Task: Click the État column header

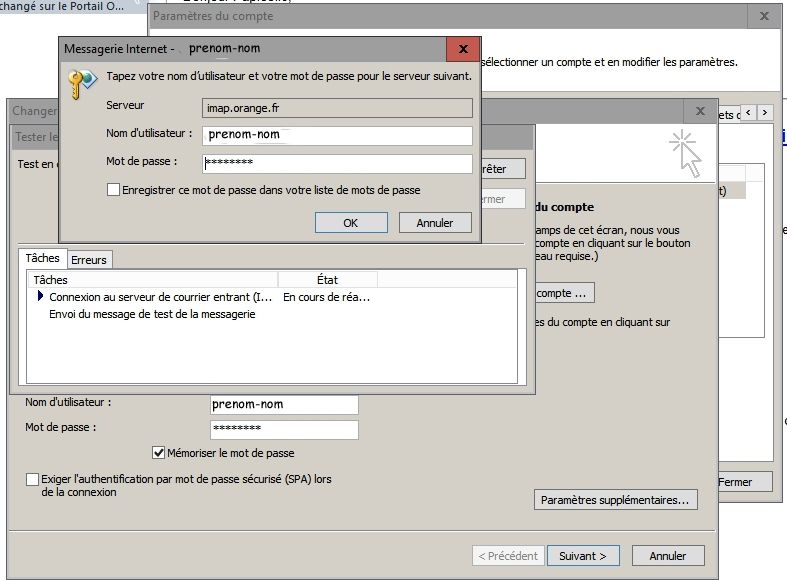Action: (x=327, y=280)
